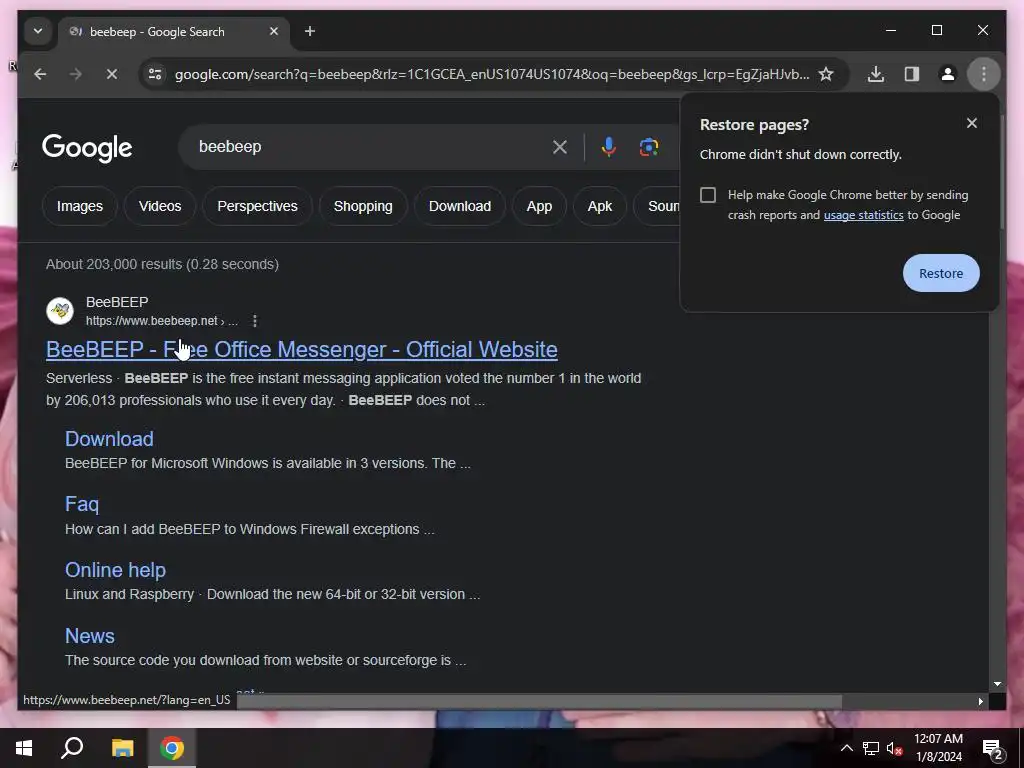Select the Perspectives filter
Screen dimensions: 1024x768
[x=257, y=206]
